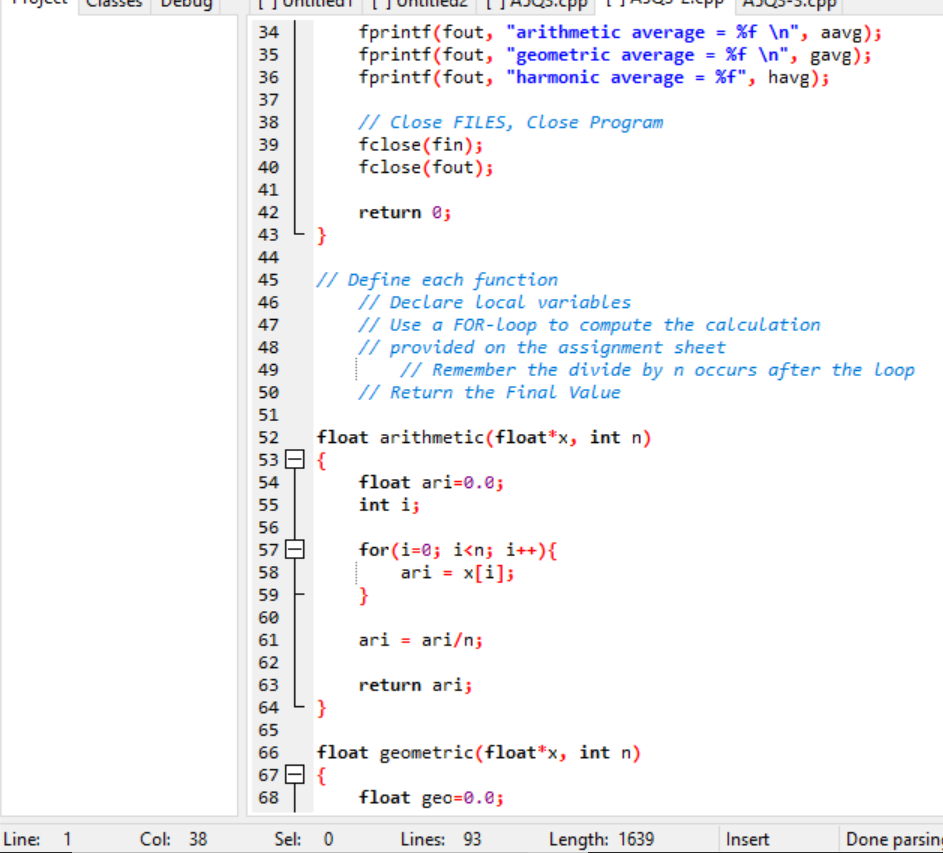Screen dimensions: 943x853
Task: Click the closing brace on line 64
Action: click(322, 708)
